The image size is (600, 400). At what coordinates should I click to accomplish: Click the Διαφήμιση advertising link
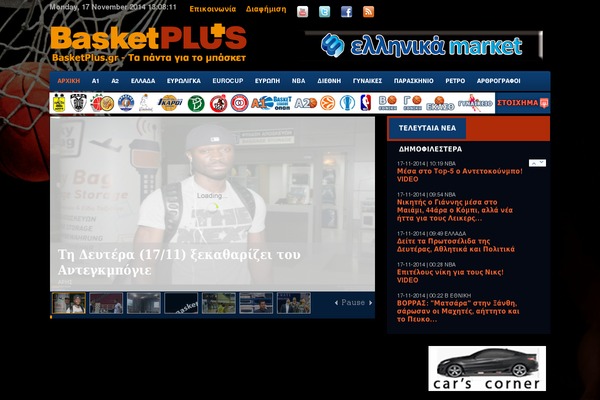pos(266,9)
